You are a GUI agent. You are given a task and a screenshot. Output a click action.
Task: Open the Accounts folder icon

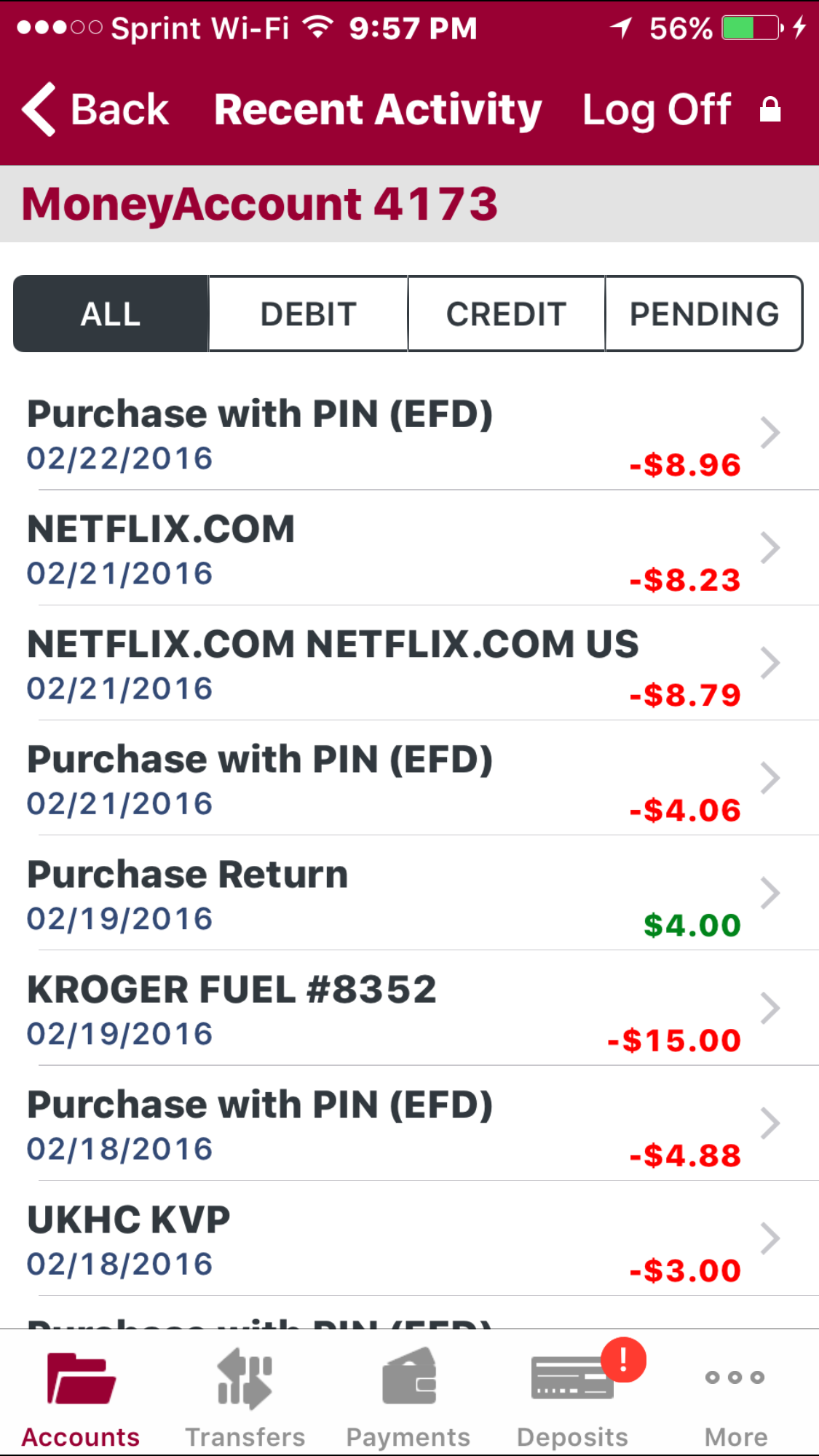click(x=81, y=1378)
